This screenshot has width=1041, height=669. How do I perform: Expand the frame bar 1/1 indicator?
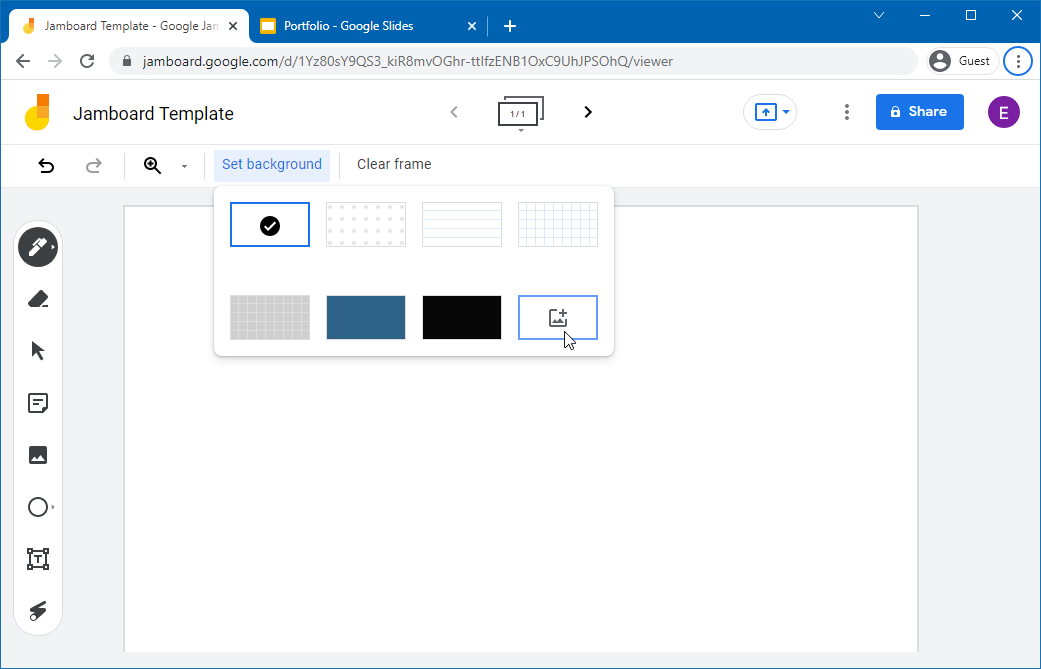521,112
